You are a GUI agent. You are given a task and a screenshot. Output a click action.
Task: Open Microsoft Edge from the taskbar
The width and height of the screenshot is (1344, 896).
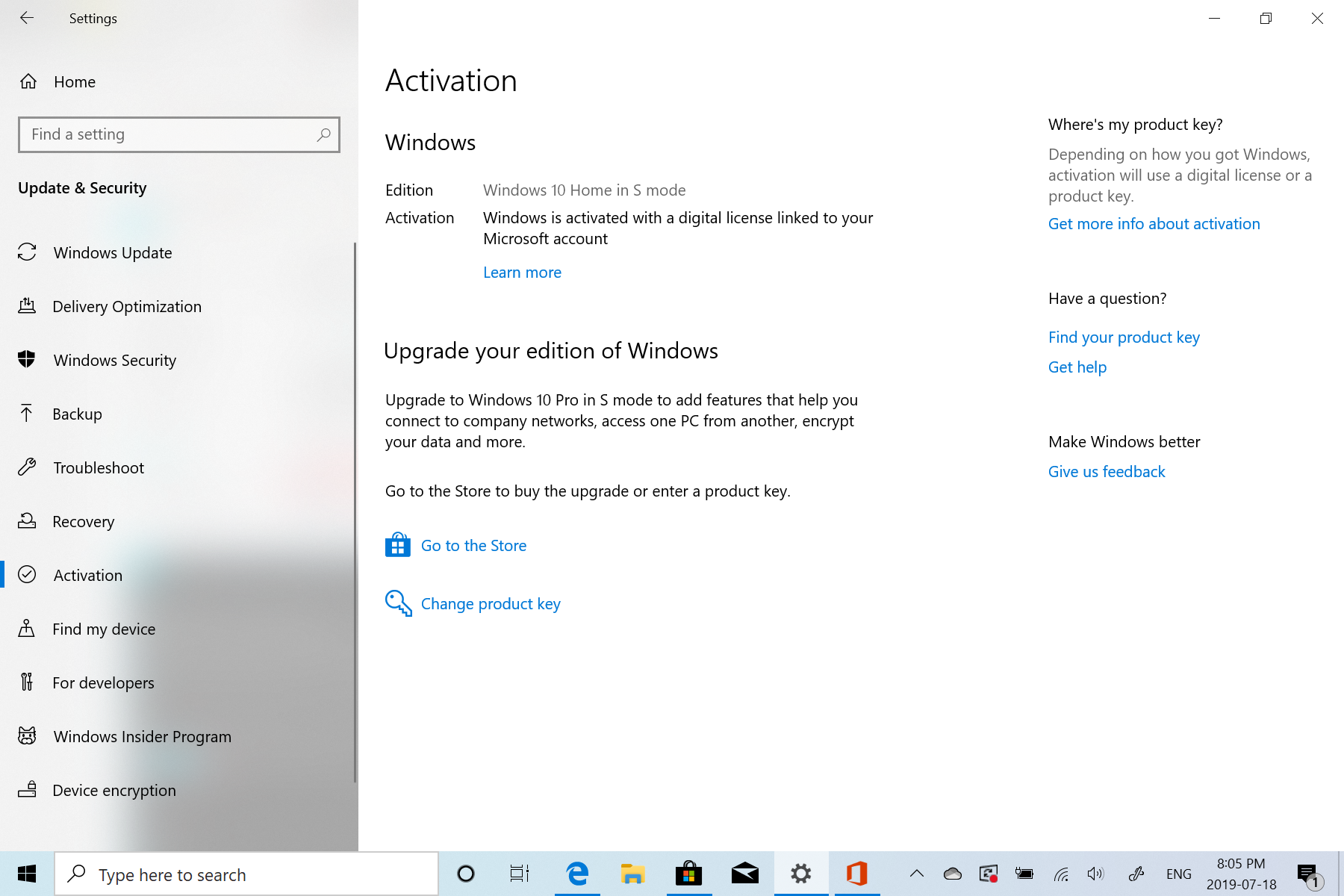click(x=576, y=874)
